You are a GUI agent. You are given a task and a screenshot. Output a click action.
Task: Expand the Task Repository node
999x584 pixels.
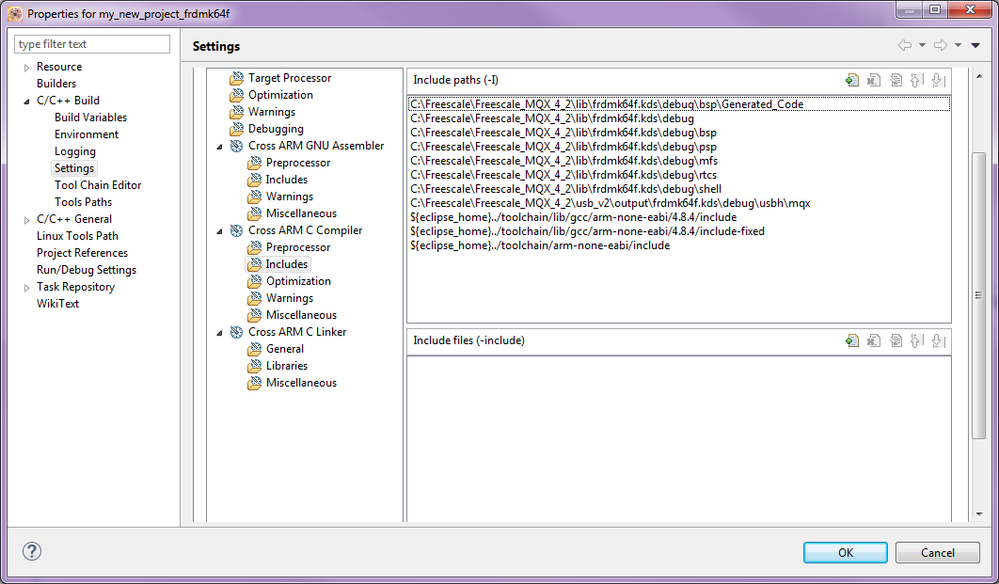pyautogui.click(x=27, y=288)
